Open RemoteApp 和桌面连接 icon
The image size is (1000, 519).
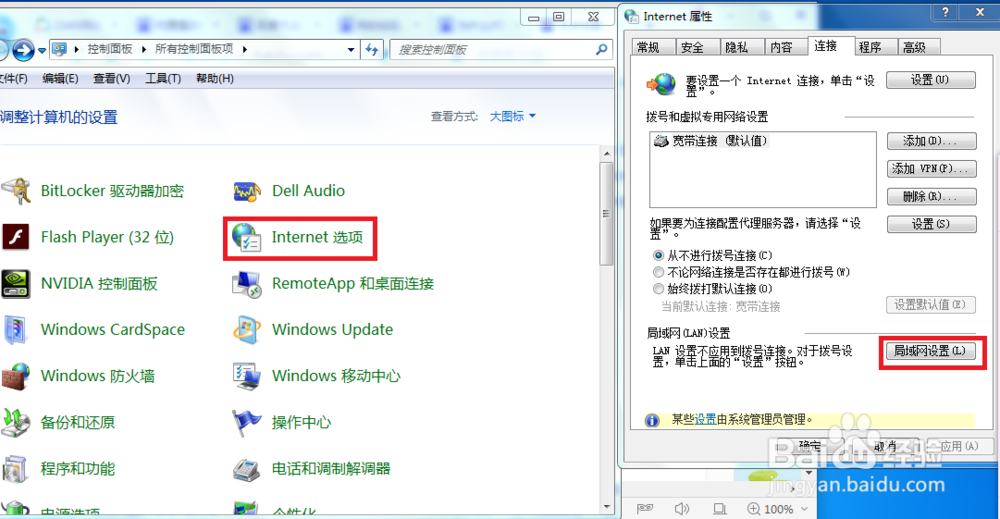click(x=247, y=284)
